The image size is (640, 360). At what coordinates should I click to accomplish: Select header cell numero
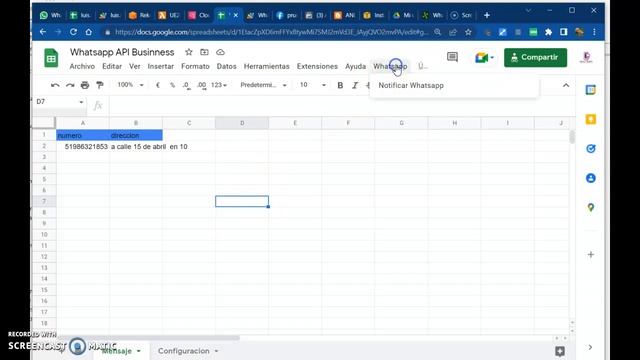point(83,135)
